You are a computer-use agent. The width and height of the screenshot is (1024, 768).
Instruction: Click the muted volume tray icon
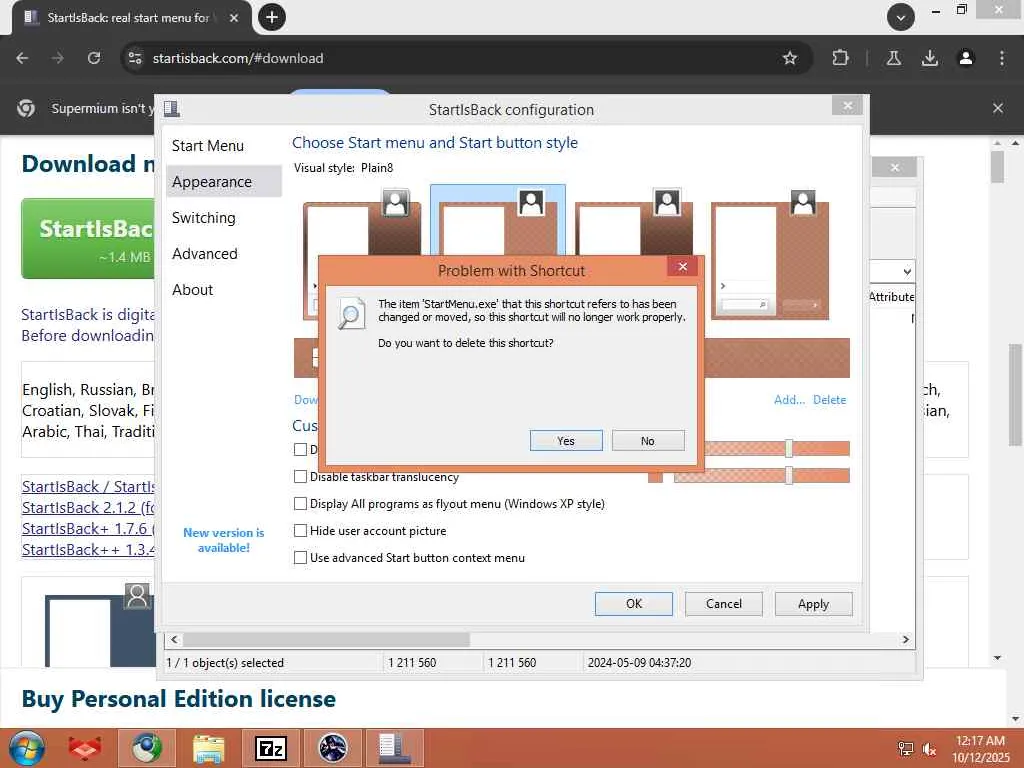click(929, 749)
